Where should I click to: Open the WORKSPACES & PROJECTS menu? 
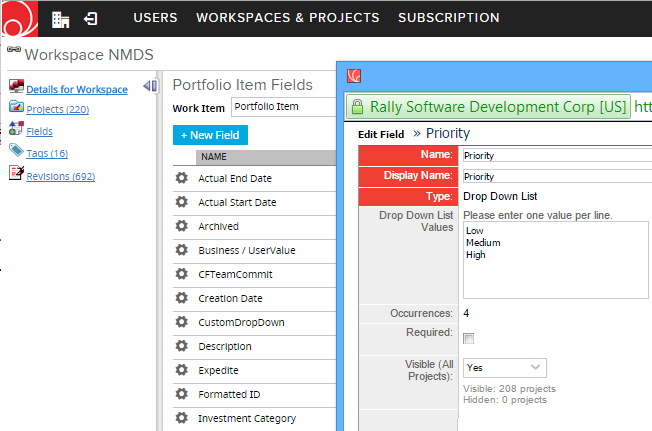click(288, 18)
